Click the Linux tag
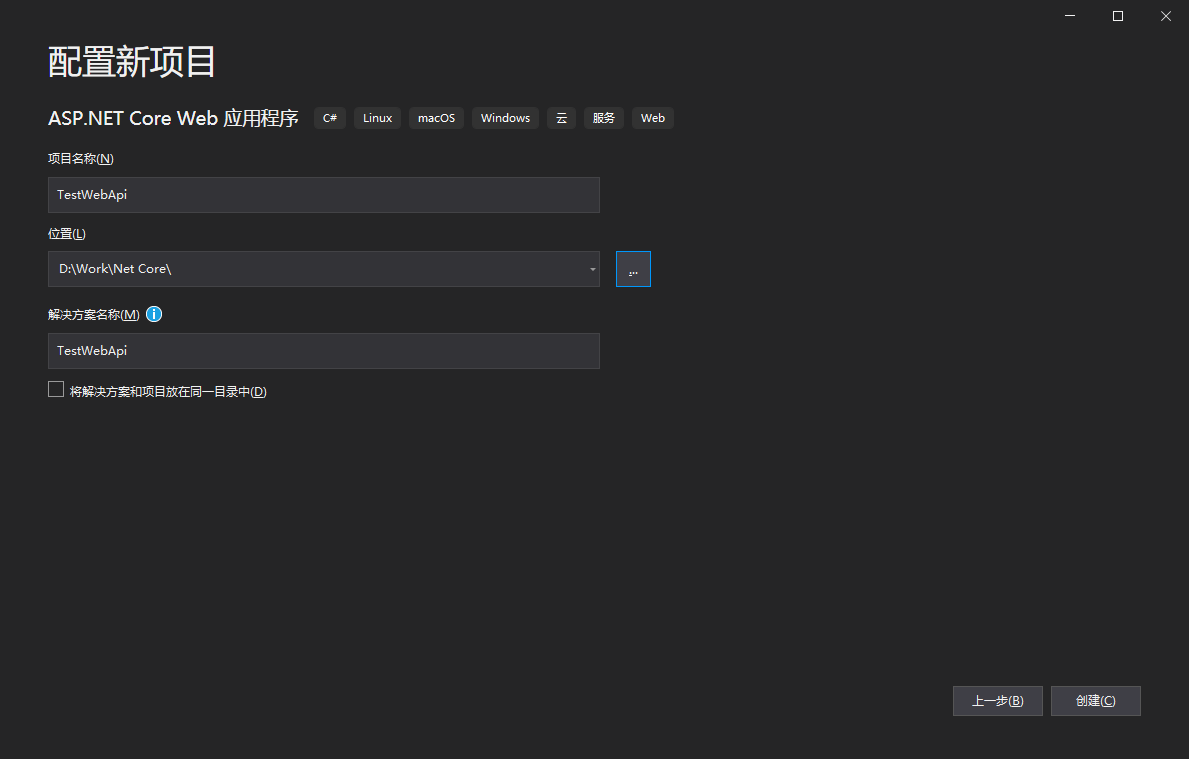Image resolution: width=1189 pixels, height=759 pixels. pyautogui.click(x=378, y=118)
